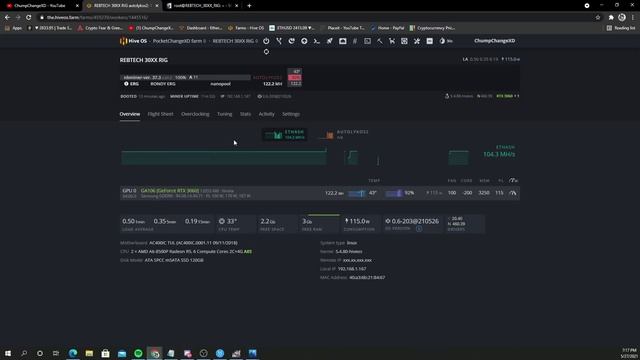The image size is (640, 360).
Task: Click the fan control icon in toolbar
Action: pyautogui.click(x=404, y=41)
